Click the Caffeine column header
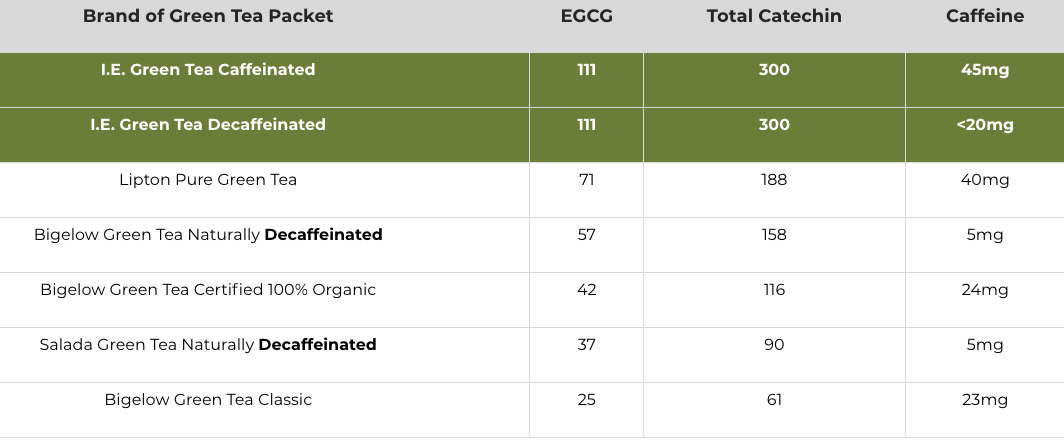The image size is (1064, 439). tap(985, 16)
